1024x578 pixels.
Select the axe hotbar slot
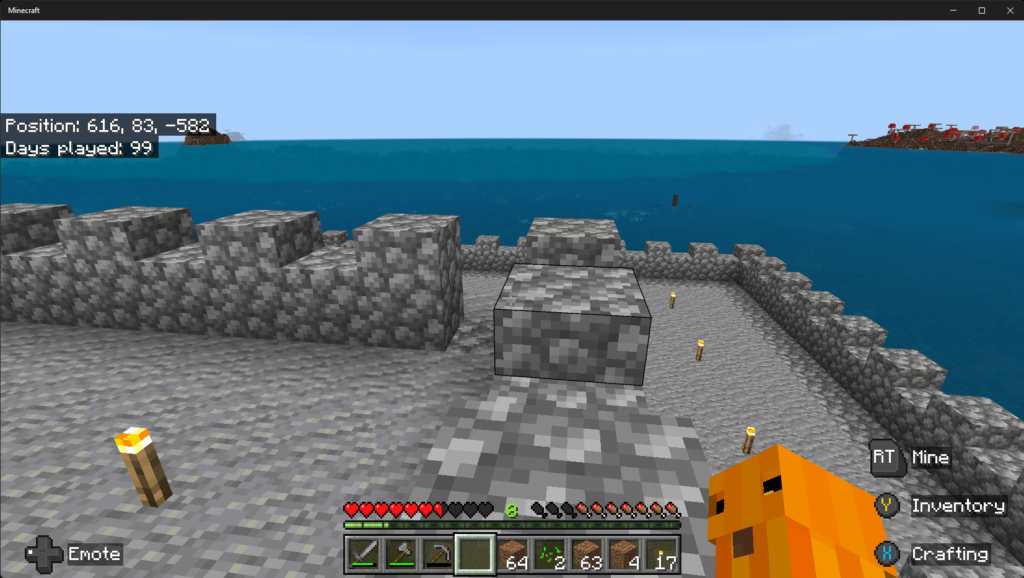400,554
